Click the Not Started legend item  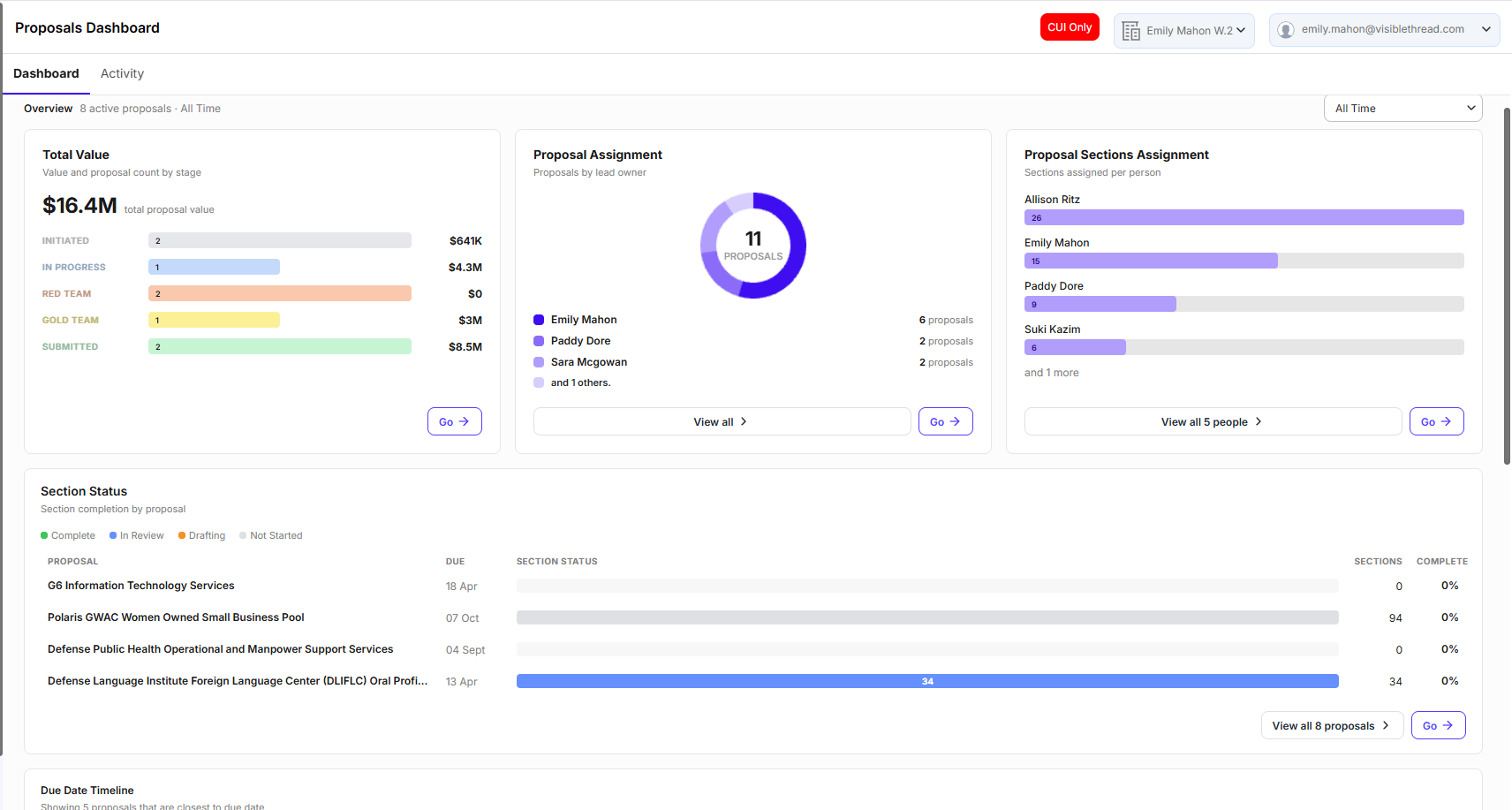(271, 535)
